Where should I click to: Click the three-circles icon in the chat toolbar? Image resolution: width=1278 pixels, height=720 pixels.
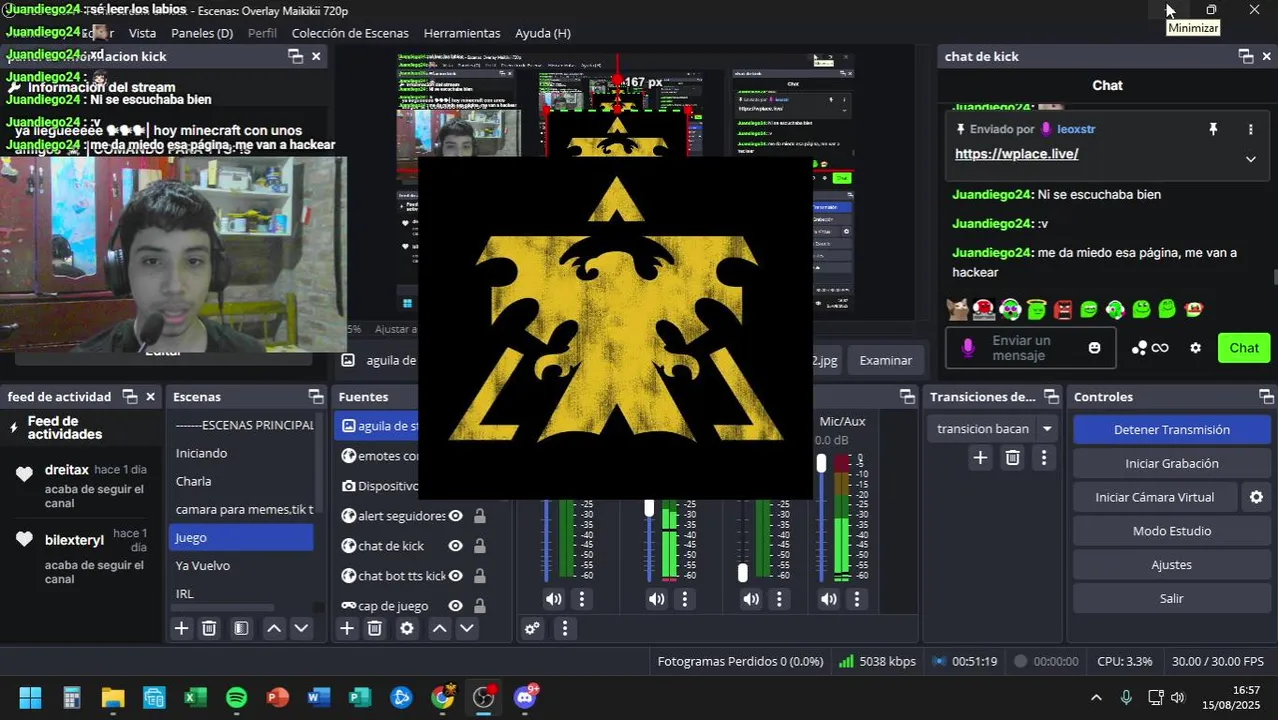pos(1139,348)
